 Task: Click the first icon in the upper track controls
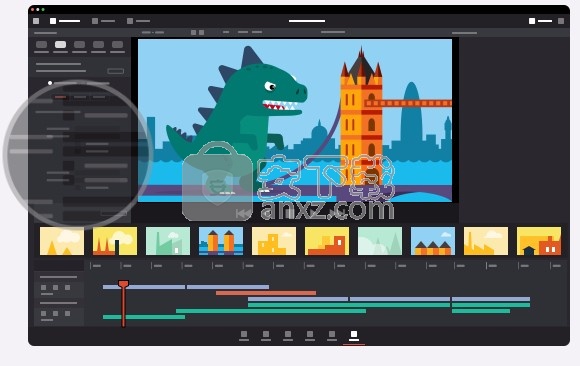pos(44,288)
